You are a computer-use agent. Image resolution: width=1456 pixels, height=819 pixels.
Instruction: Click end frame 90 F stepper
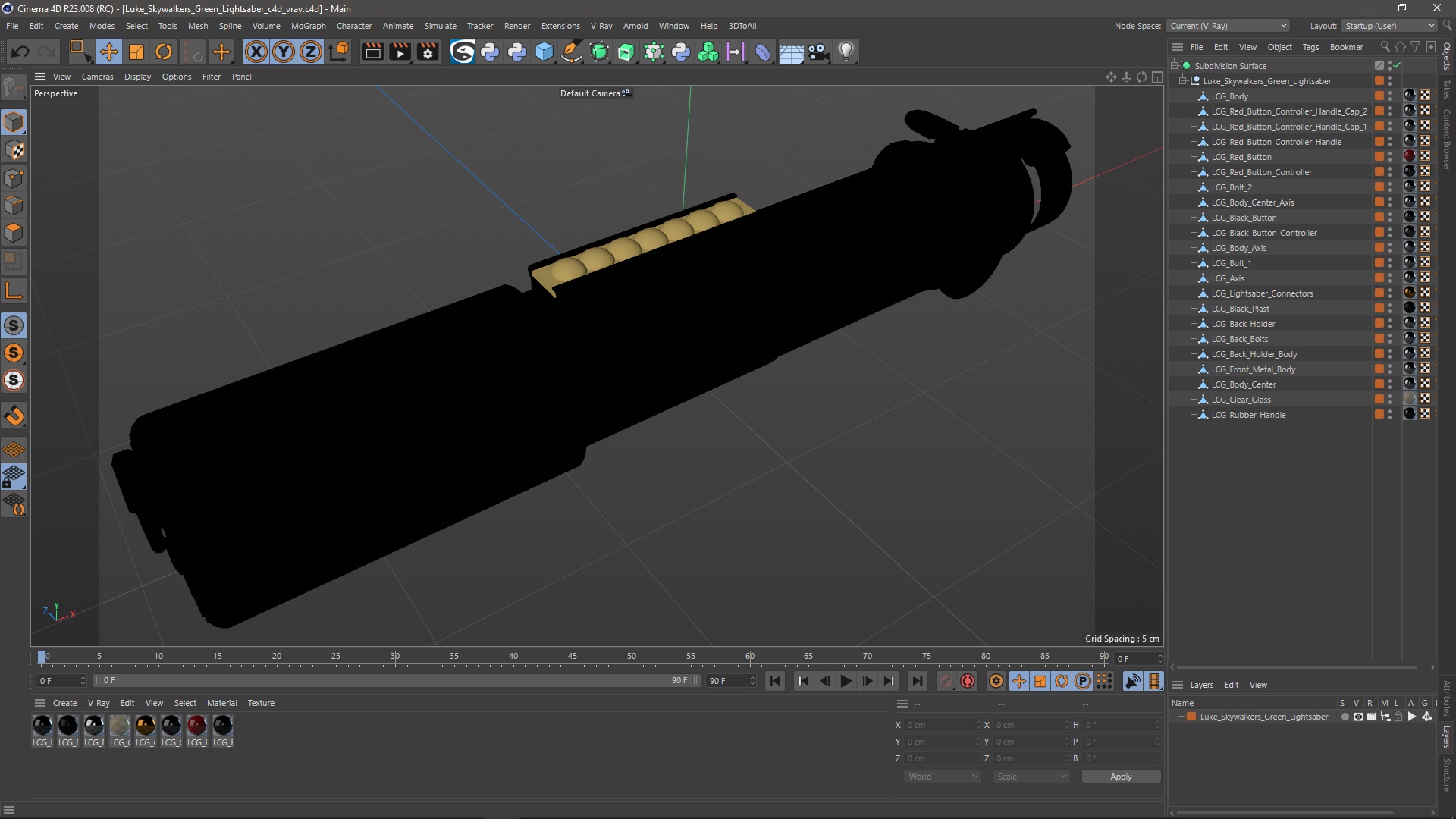[752, 681]
